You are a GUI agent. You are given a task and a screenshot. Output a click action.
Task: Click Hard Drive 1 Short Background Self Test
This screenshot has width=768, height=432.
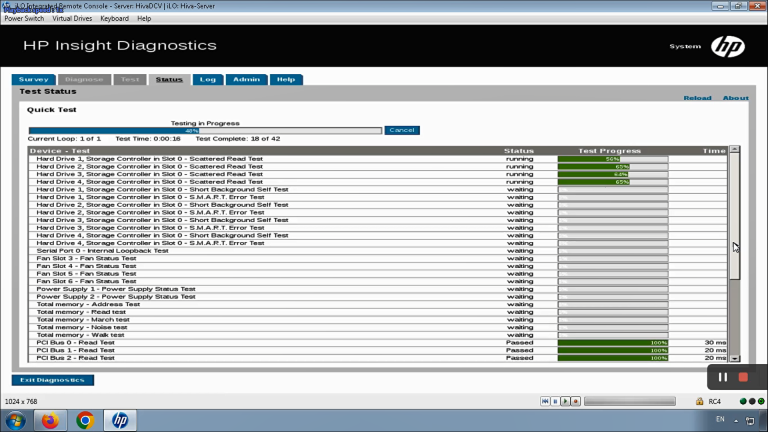(x=378, y=190)
